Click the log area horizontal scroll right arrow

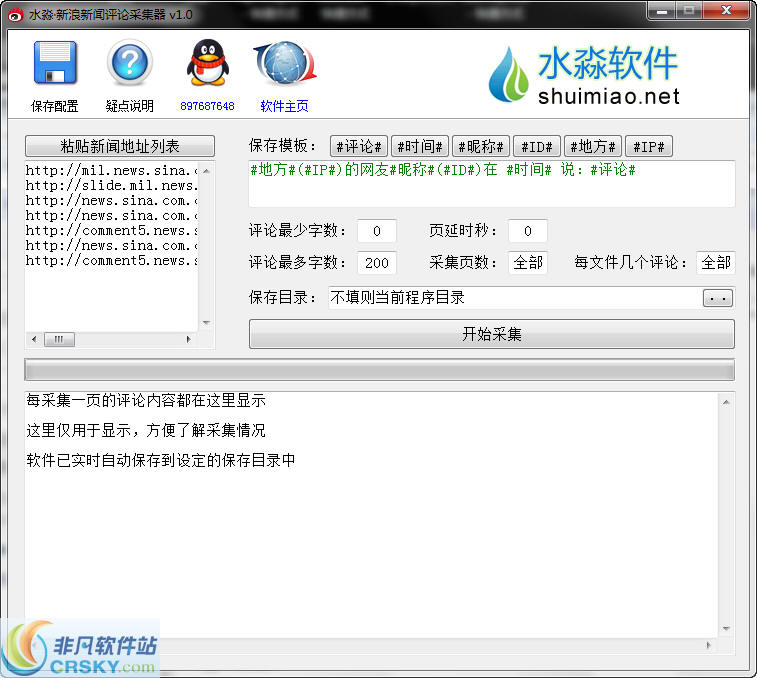coord(709,645)
